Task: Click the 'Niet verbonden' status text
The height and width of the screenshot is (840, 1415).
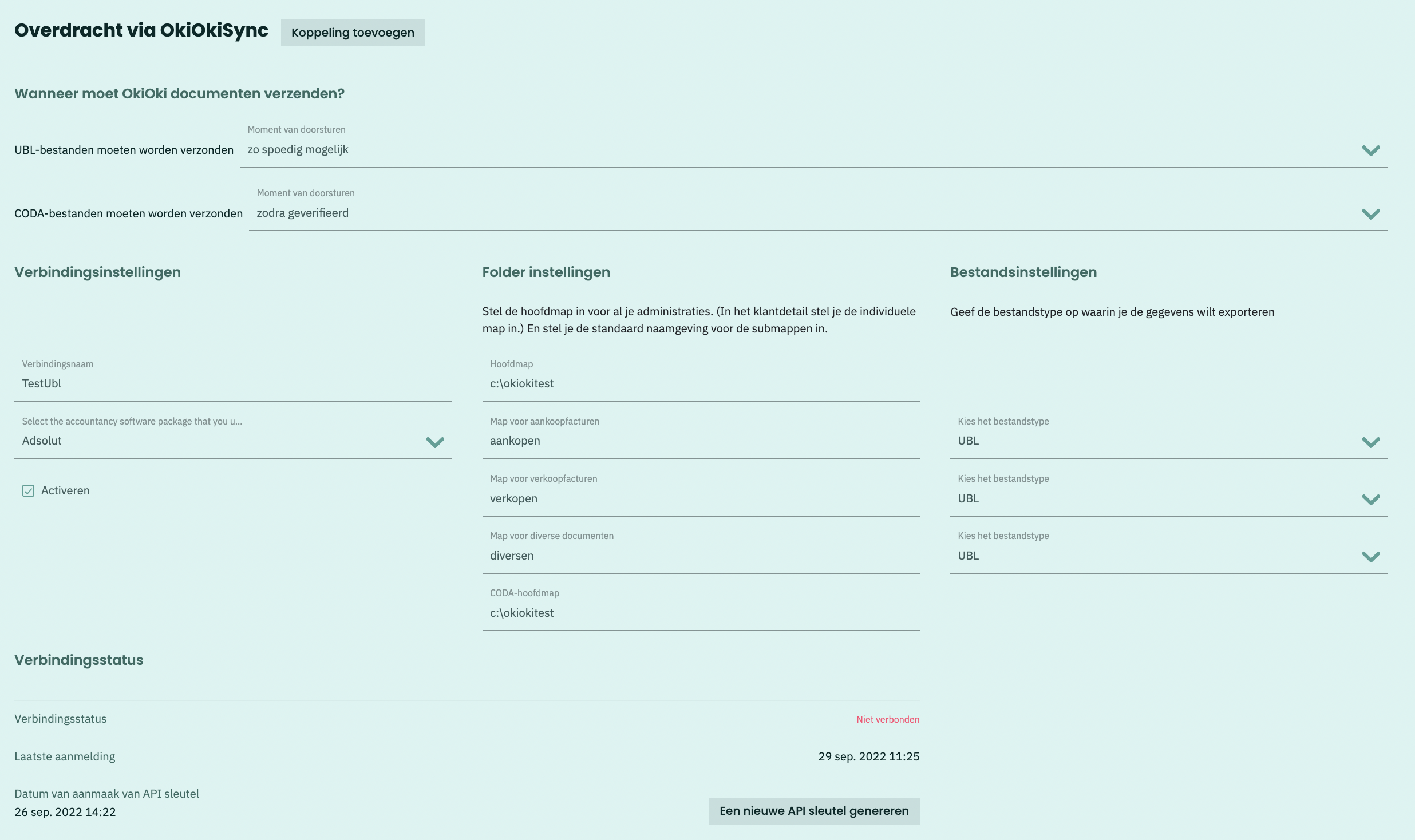Action: click(x=888, y=719)
